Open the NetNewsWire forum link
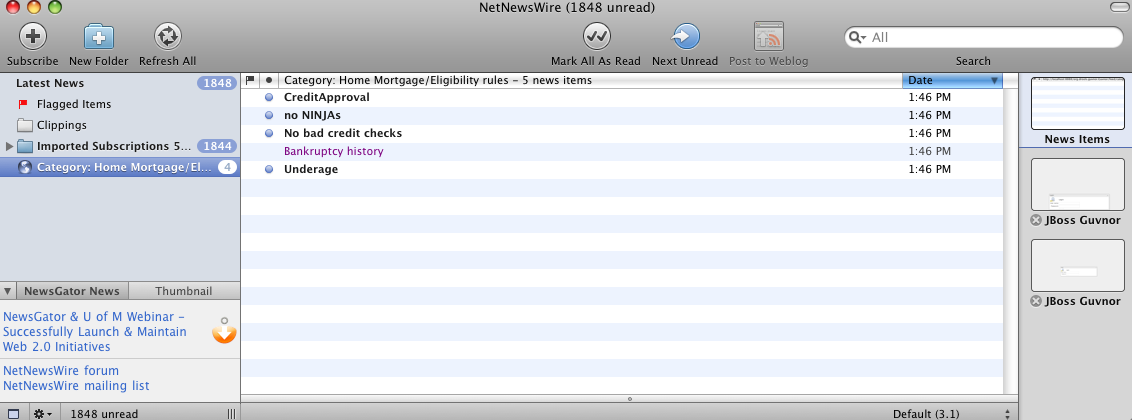The image size is (1132, 420). click(x=61, y=371)
